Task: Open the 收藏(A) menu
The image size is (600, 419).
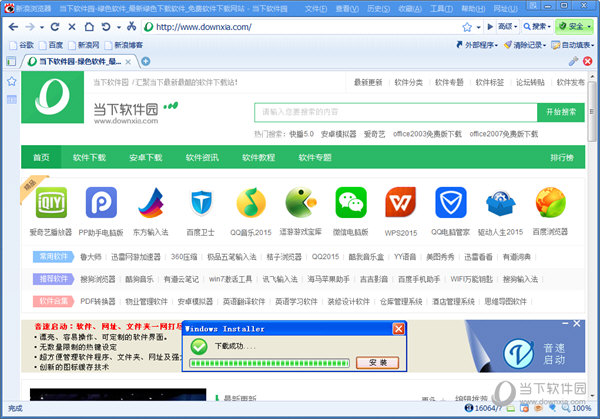Action: click(x=410, y=8)
